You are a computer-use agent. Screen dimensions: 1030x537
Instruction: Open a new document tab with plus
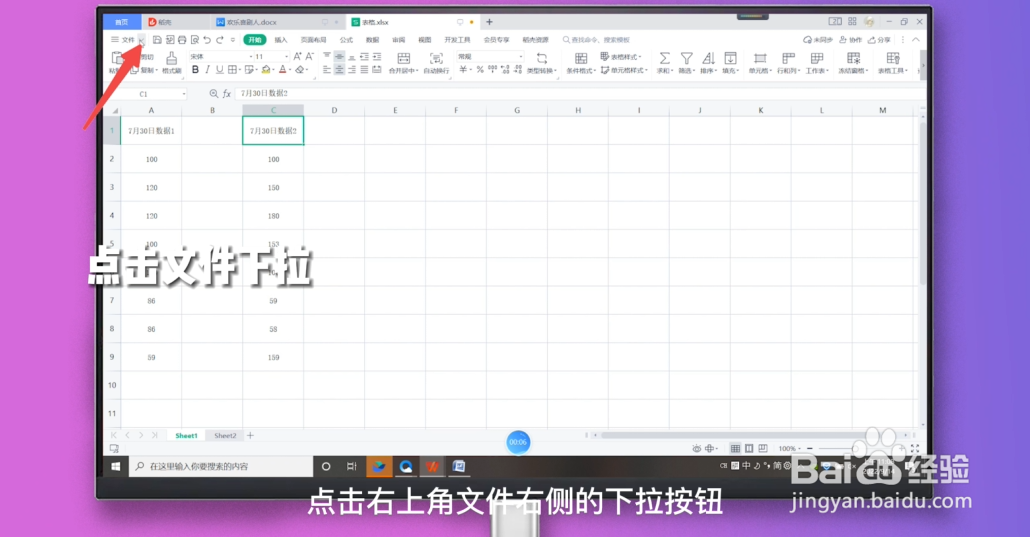point(489,22)
